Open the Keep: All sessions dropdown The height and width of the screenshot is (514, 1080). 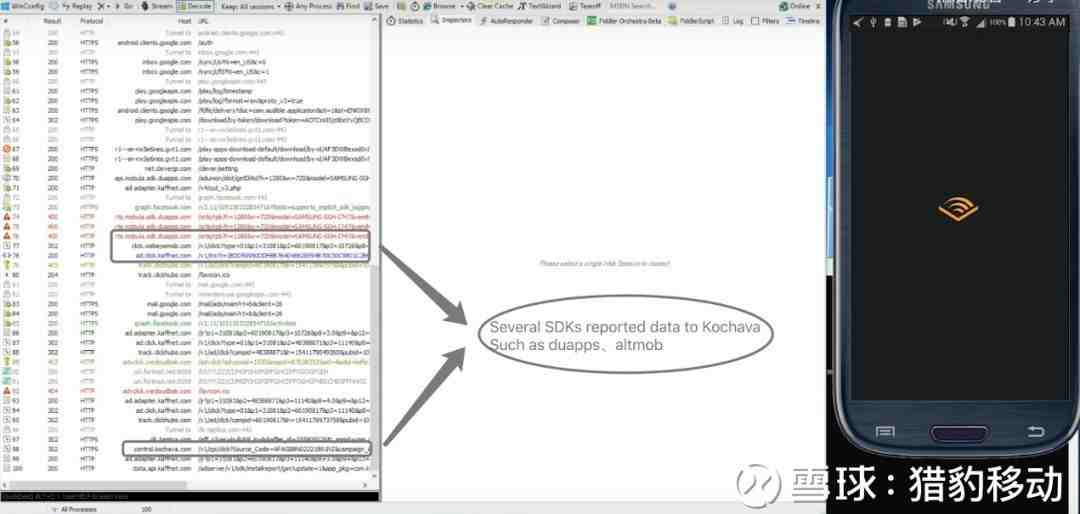coord(251,6)
